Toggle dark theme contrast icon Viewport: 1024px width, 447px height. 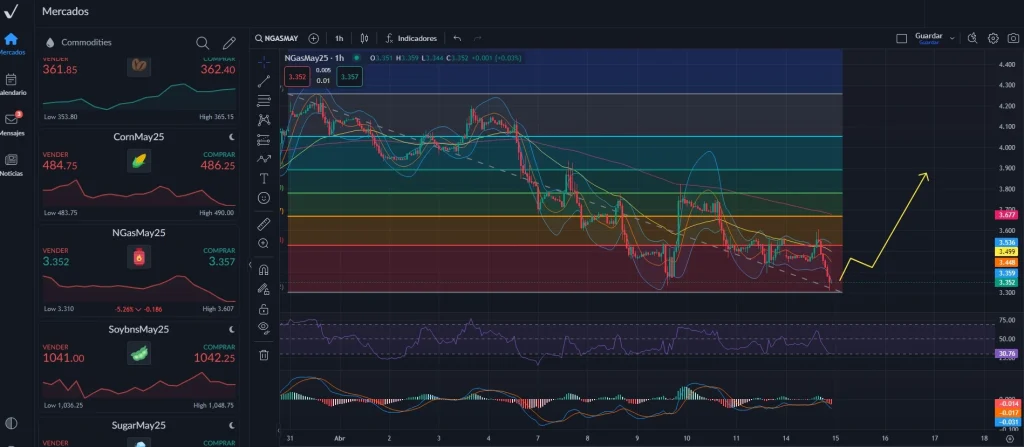click(x=11, y=423)
